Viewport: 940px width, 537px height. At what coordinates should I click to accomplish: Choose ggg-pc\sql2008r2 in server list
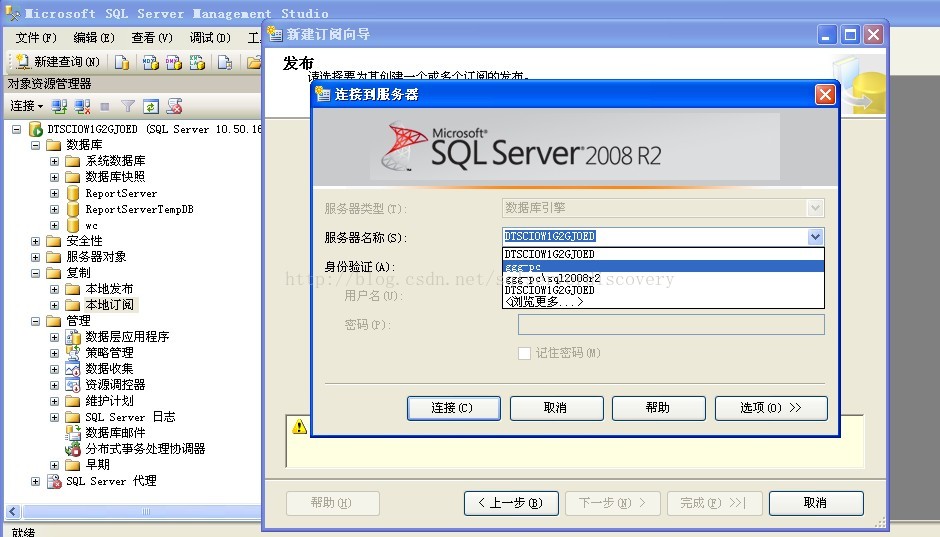coord(663,278)
